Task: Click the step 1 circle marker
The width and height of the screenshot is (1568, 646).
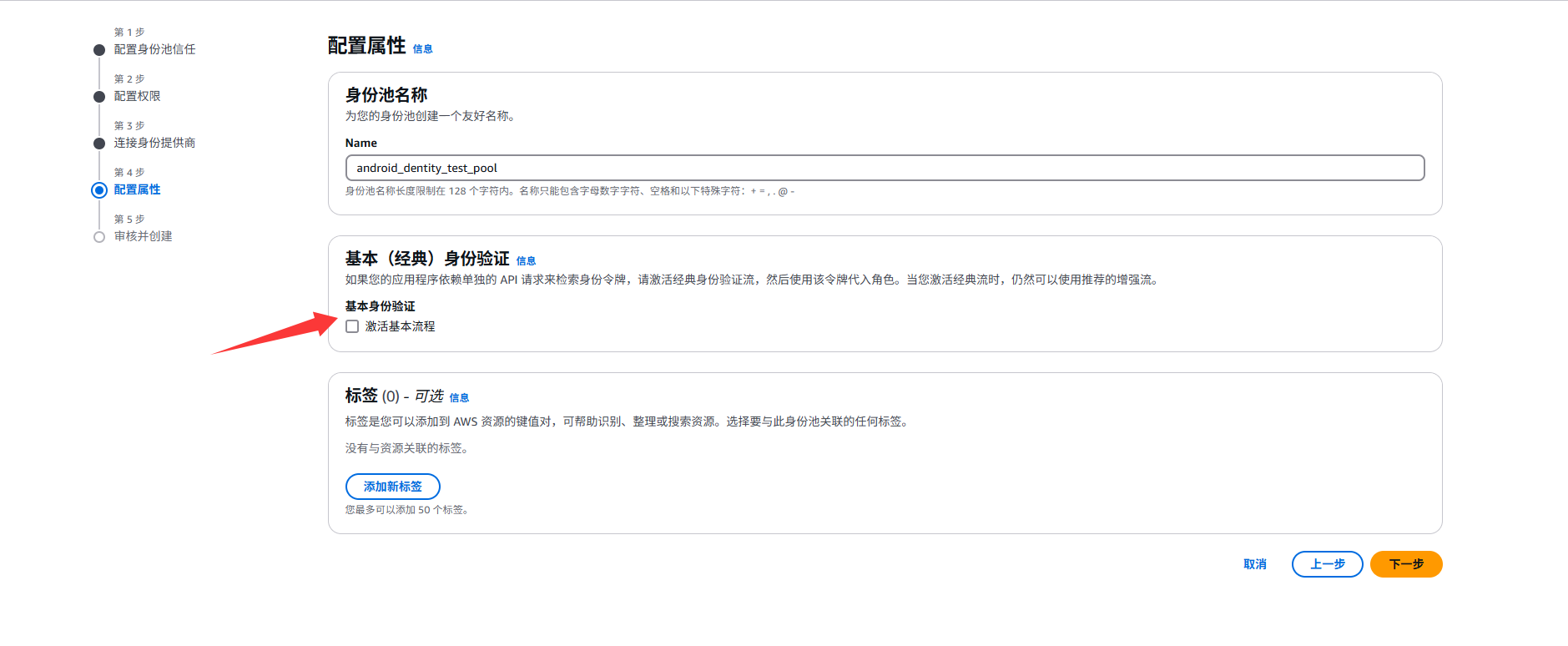Action: (x=99, y=50)
